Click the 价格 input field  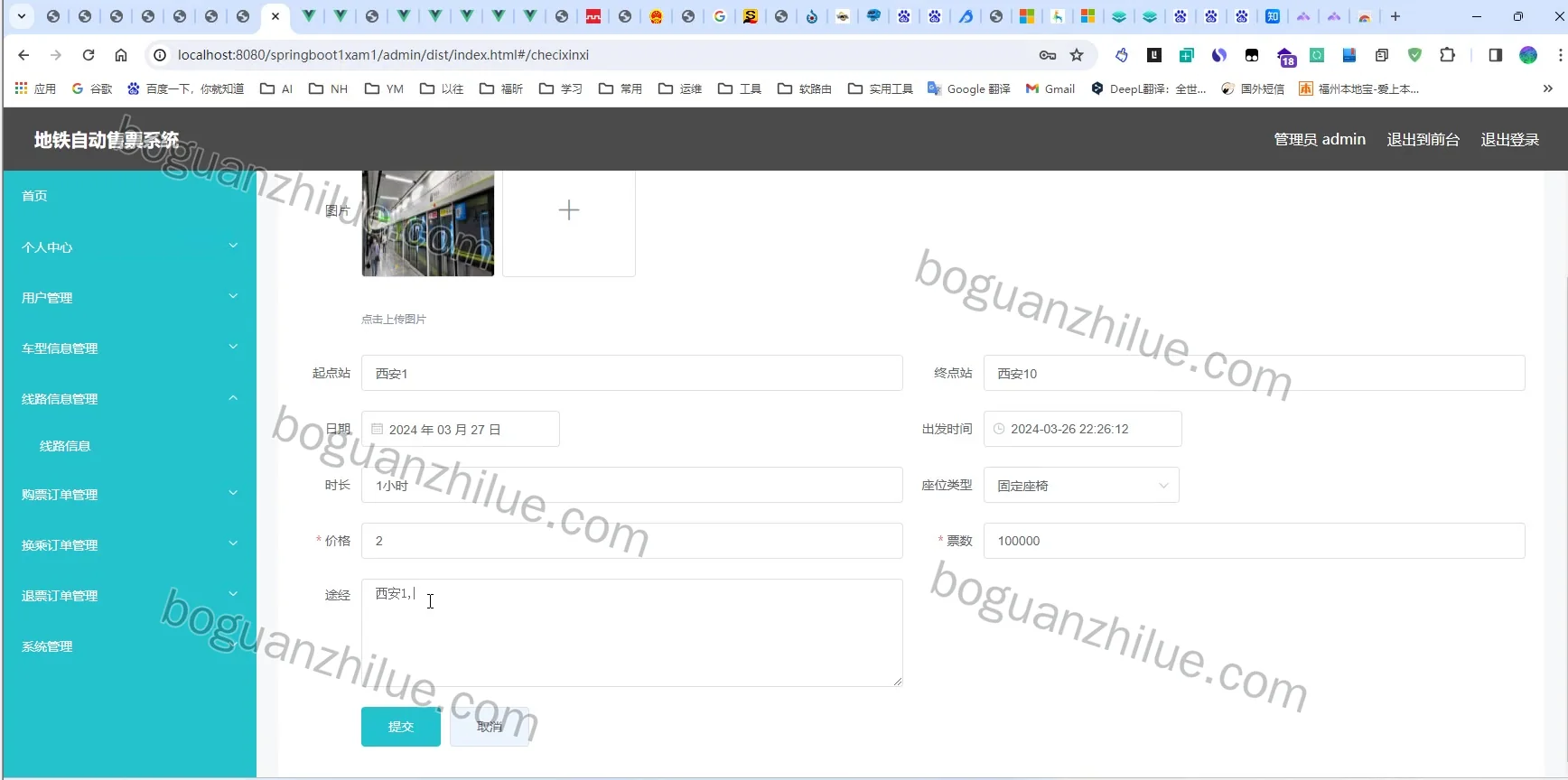pyautogui.click(x=632, y=541)
